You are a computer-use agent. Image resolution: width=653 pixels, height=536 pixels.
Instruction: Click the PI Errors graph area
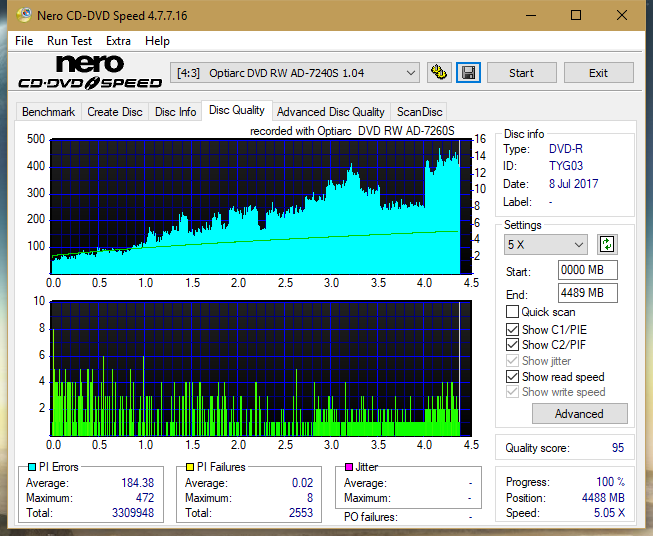click(x=261, y=207)
